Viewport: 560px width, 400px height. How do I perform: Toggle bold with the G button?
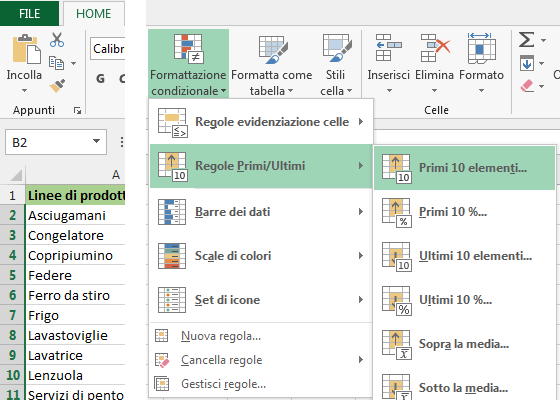pos(101,78)
